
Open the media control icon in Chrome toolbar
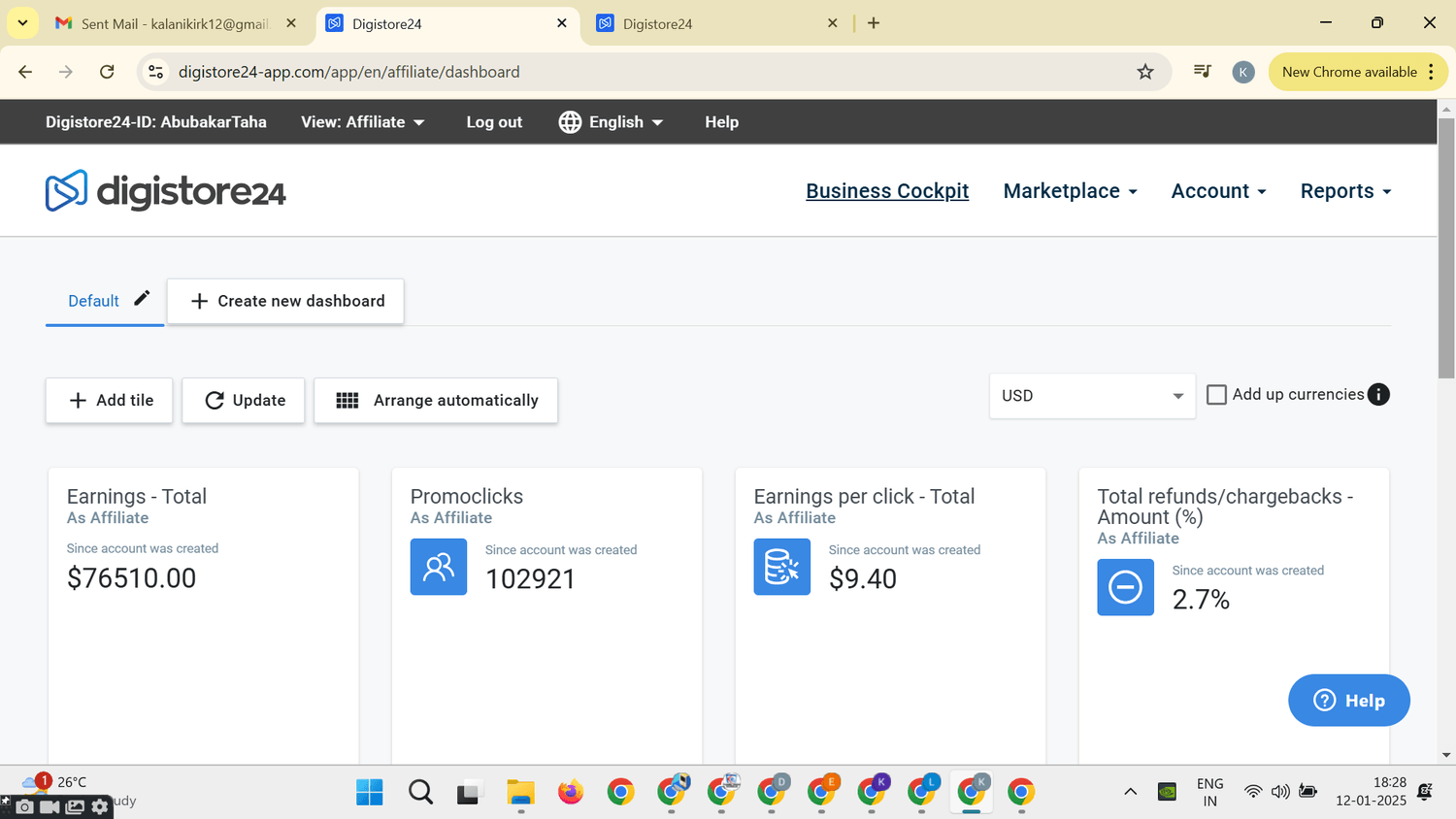click(x=1202, y=72)
